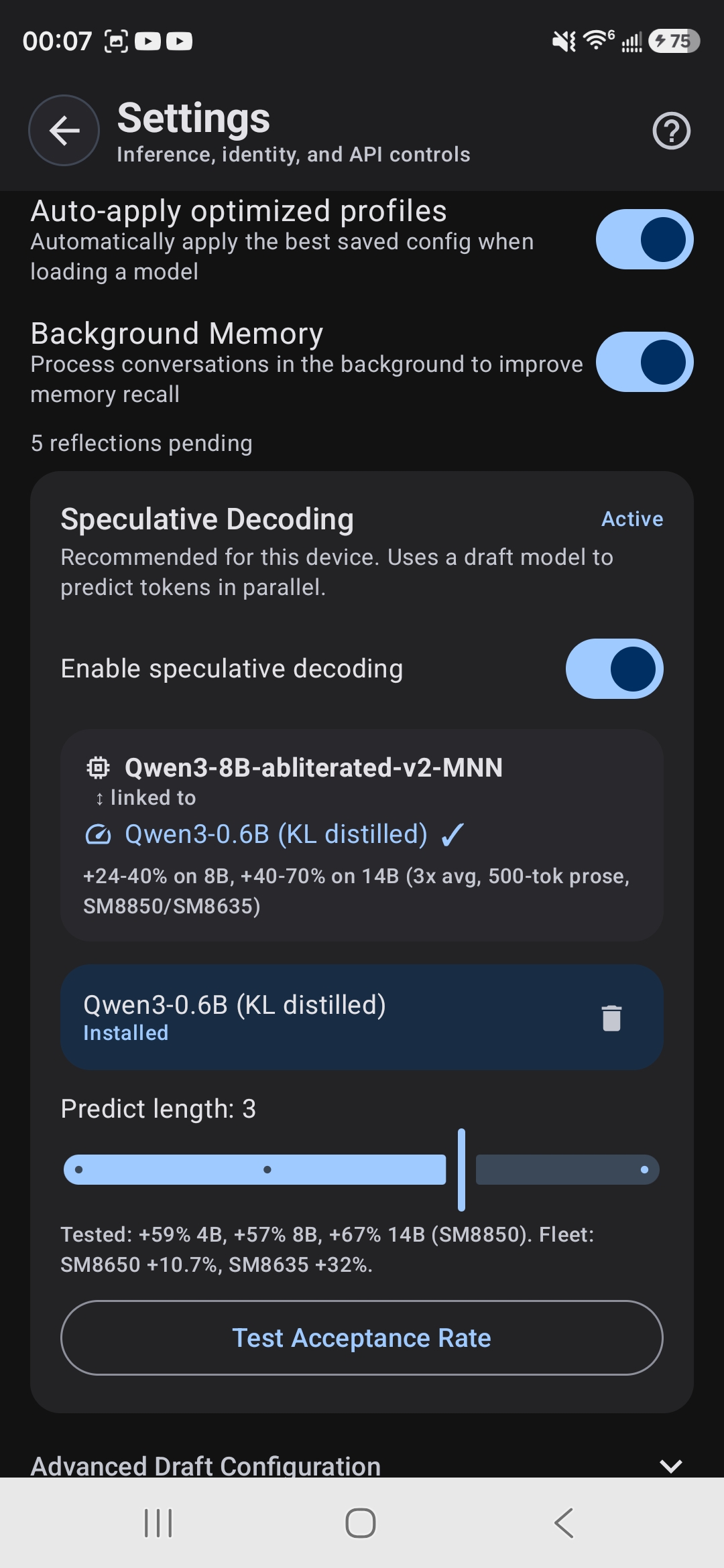
Task: Select the installed Qwen3-0.6B (KL distilled) card
Action: point(302,1017)
